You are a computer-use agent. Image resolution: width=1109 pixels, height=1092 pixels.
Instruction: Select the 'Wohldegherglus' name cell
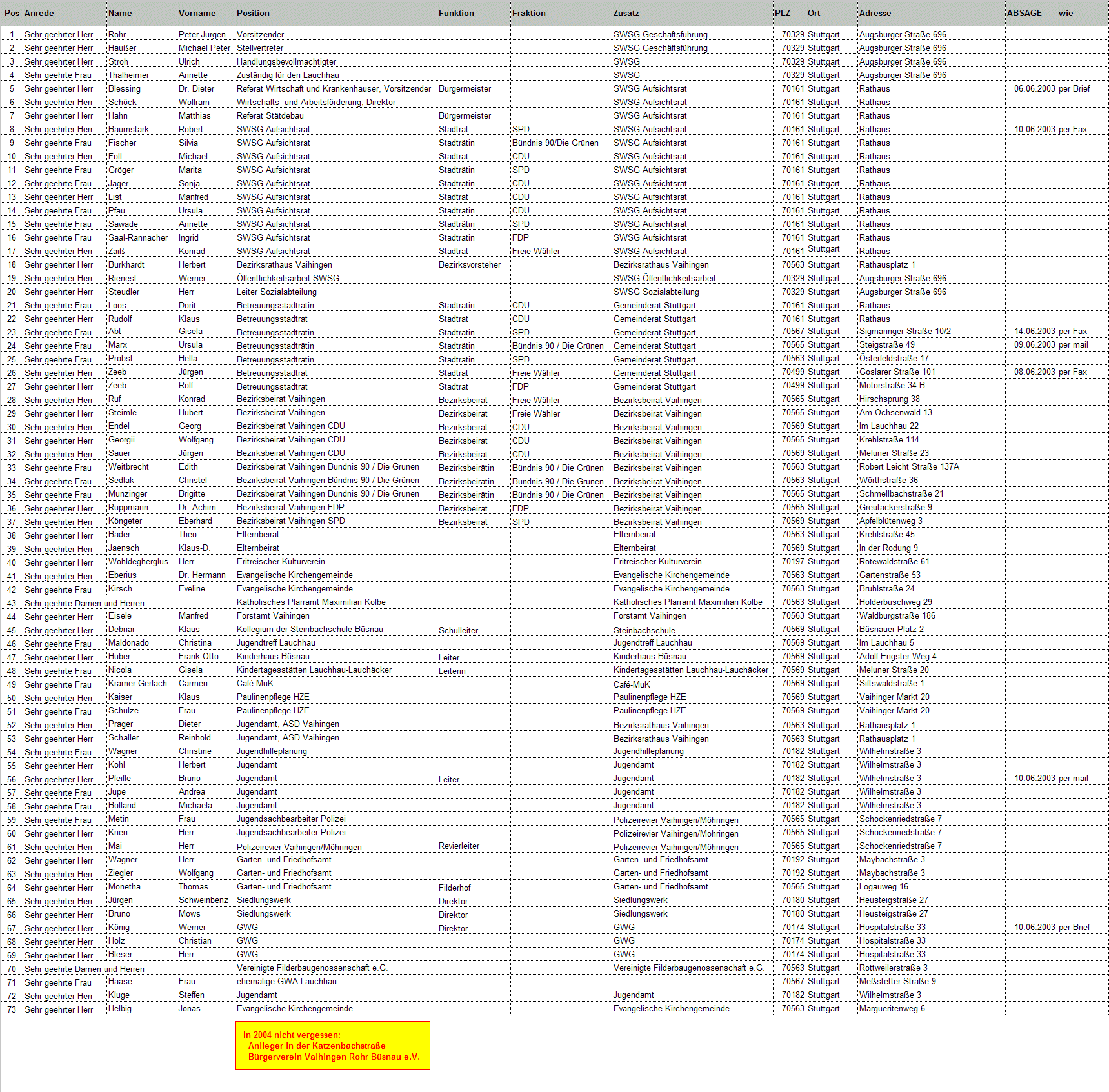(x=138, y=562)
